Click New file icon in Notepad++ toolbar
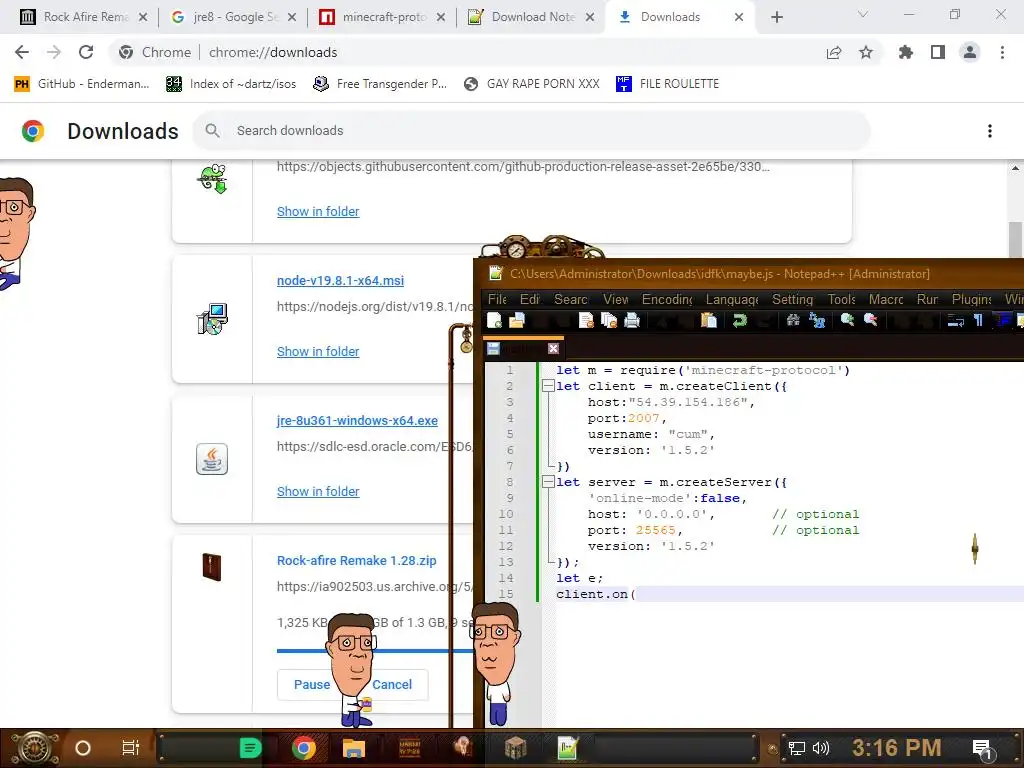 tap(494, 320)
